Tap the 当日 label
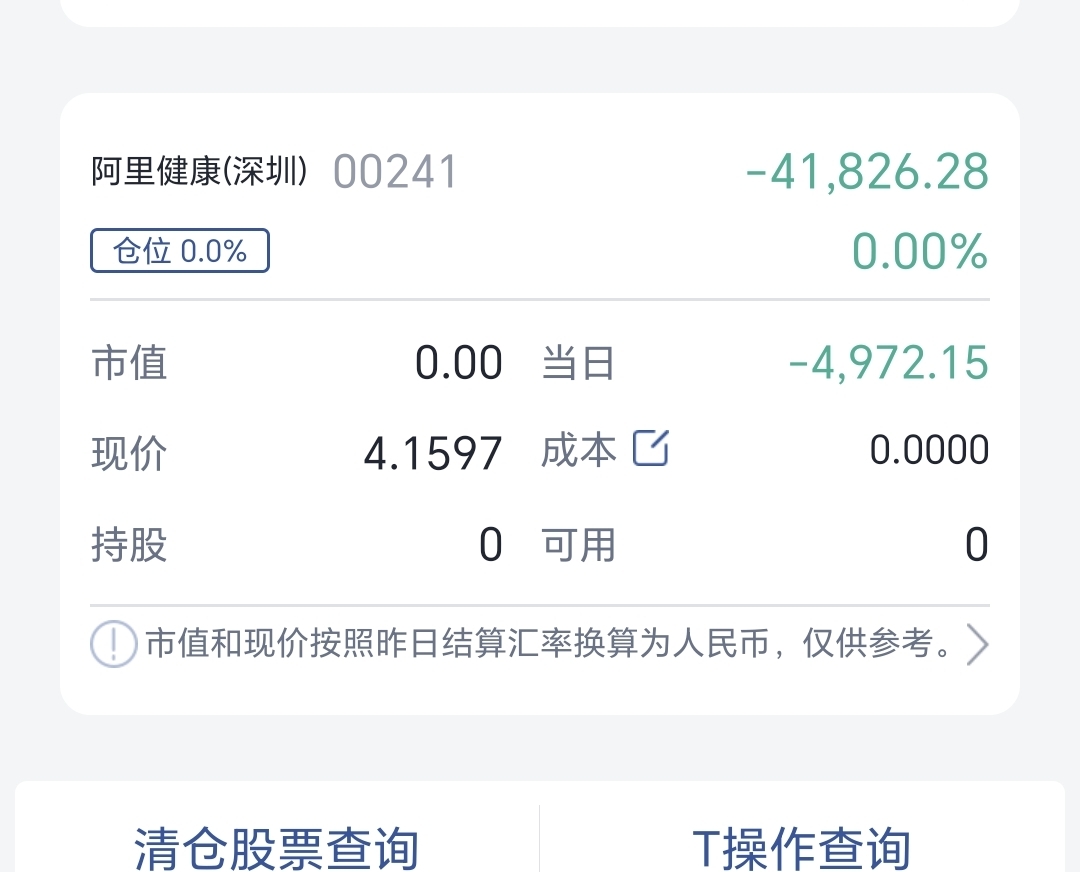Screen dimensions: 1080x872 [x=578, y=363]
